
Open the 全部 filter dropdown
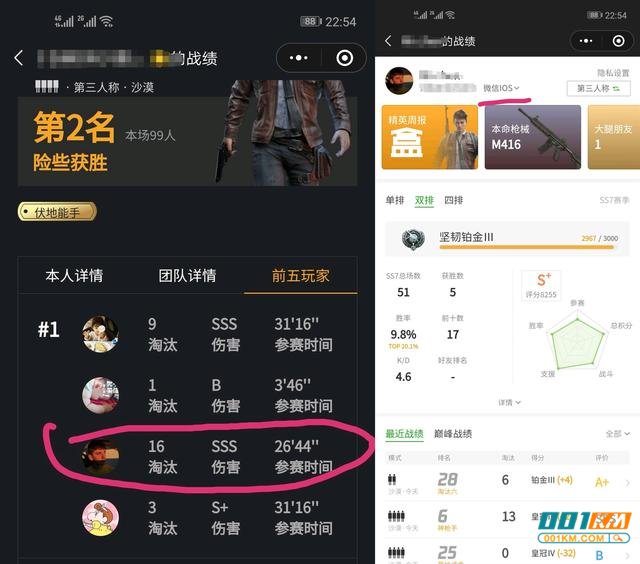tap(618, 433)
